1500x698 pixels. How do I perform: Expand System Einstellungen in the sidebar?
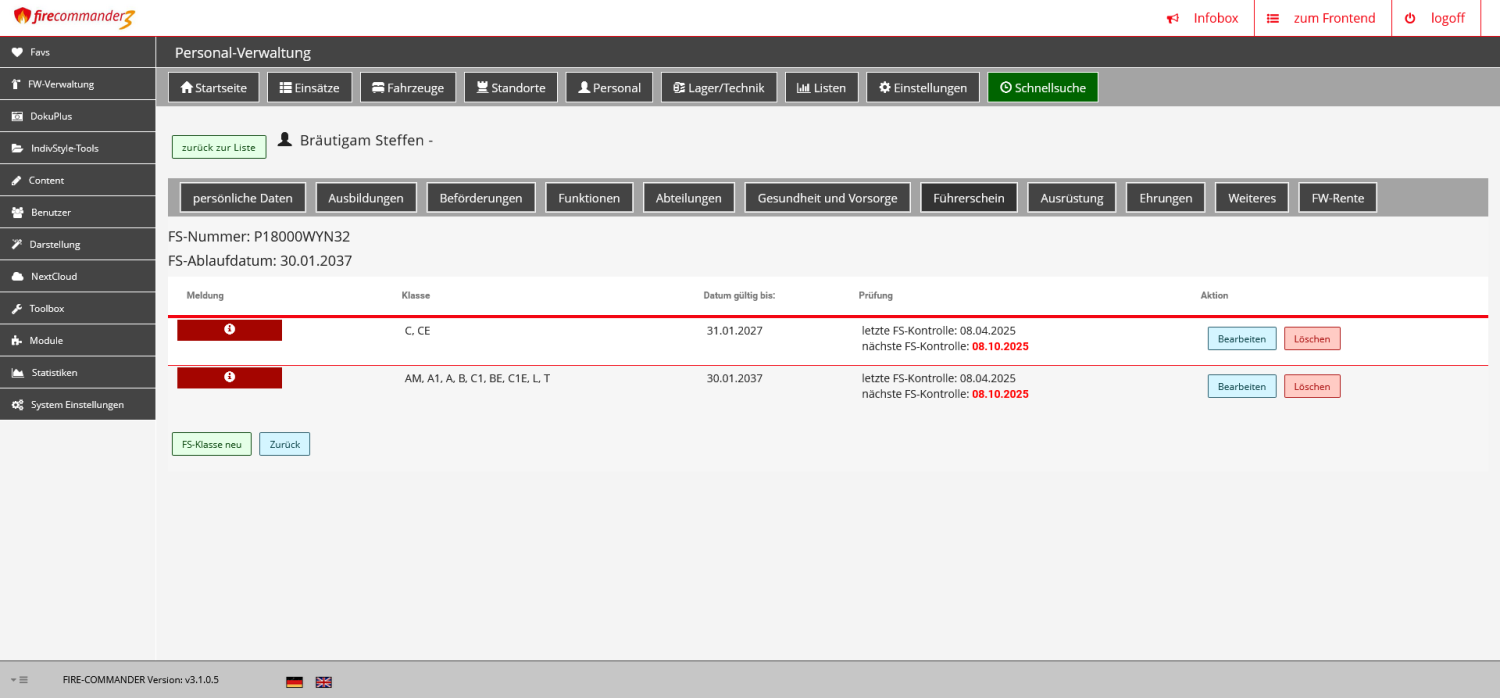pos(77,404)
